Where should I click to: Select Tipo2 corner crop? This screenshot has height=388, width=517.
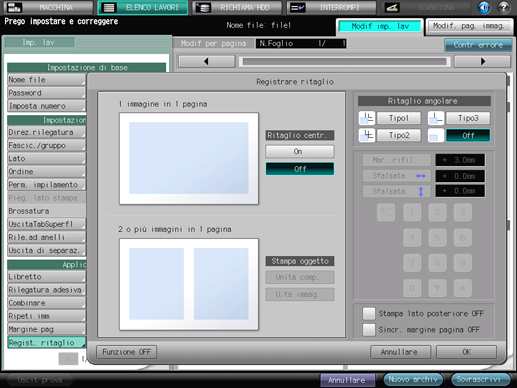tap(399, 135)
